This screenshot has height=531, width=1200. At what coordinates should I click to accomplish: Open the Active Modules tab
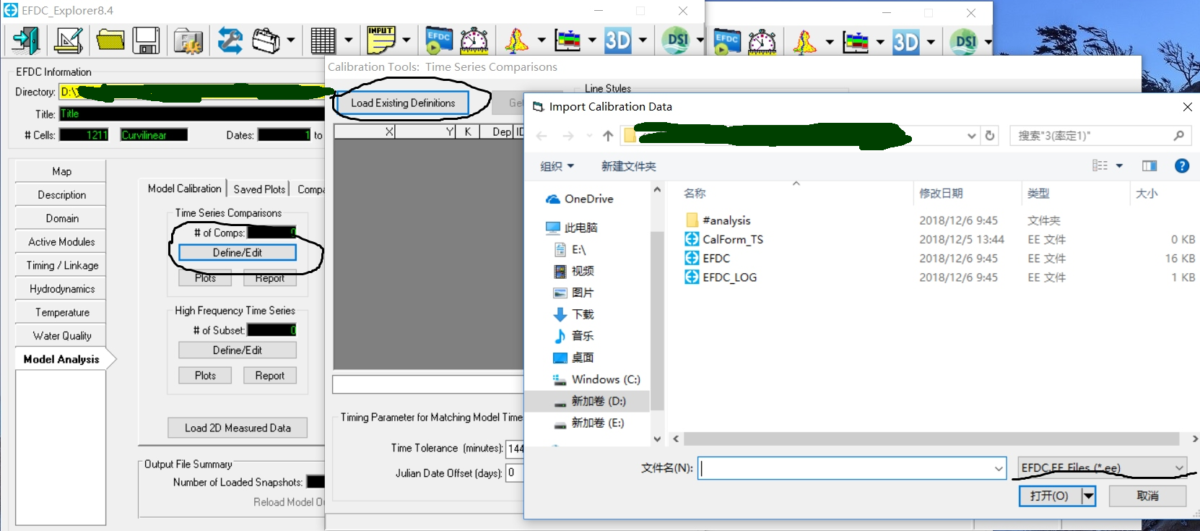(62, 242)
